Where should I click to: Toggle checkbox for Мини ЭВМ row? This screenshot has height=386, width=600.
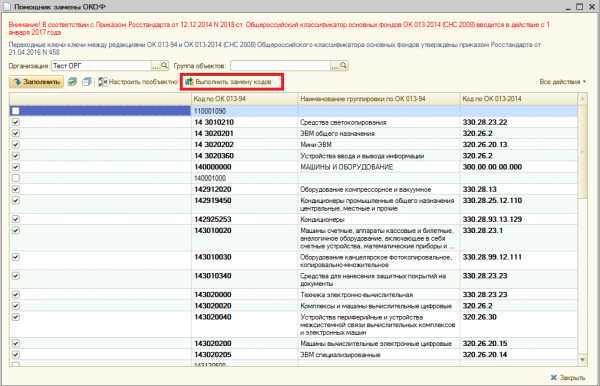pyautogui.click(x=15, y=144)
